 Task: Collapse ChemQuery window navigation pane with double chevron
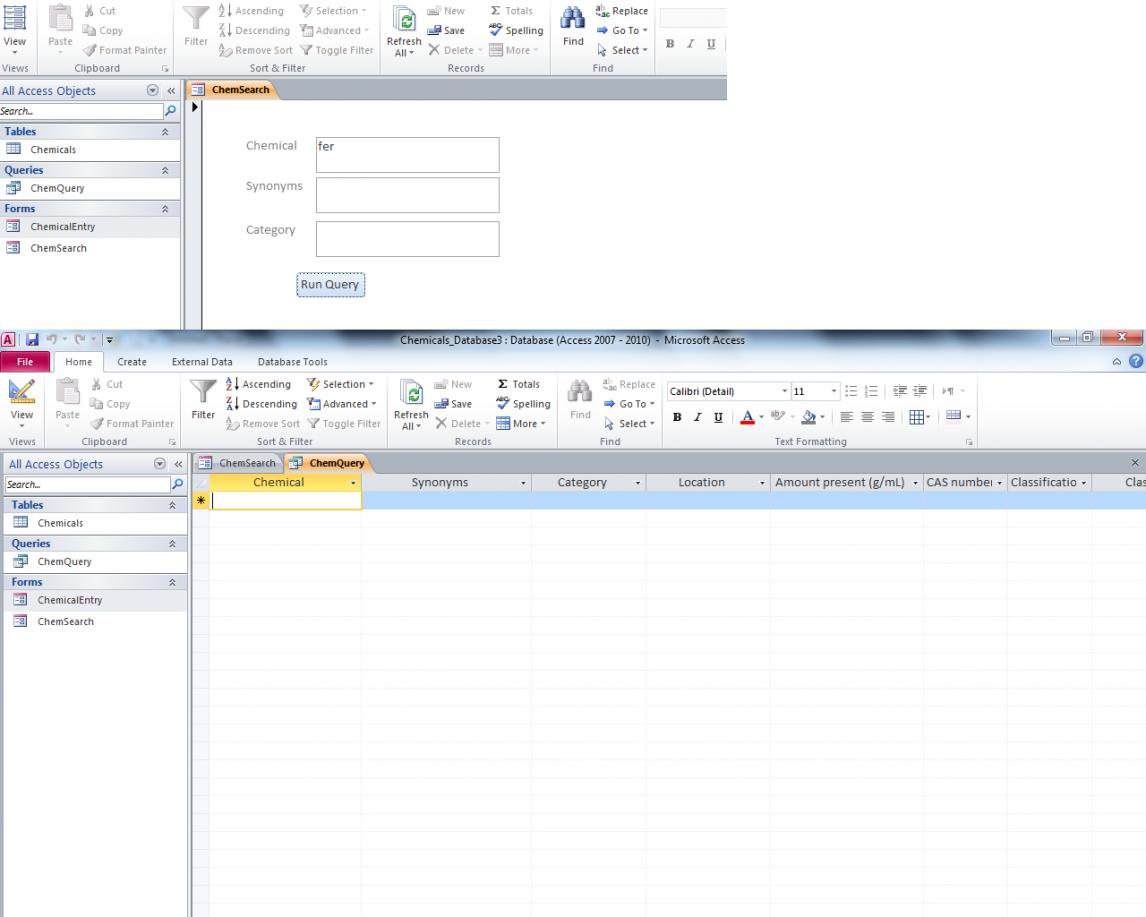pyautogui.click(x=178, y=464)
